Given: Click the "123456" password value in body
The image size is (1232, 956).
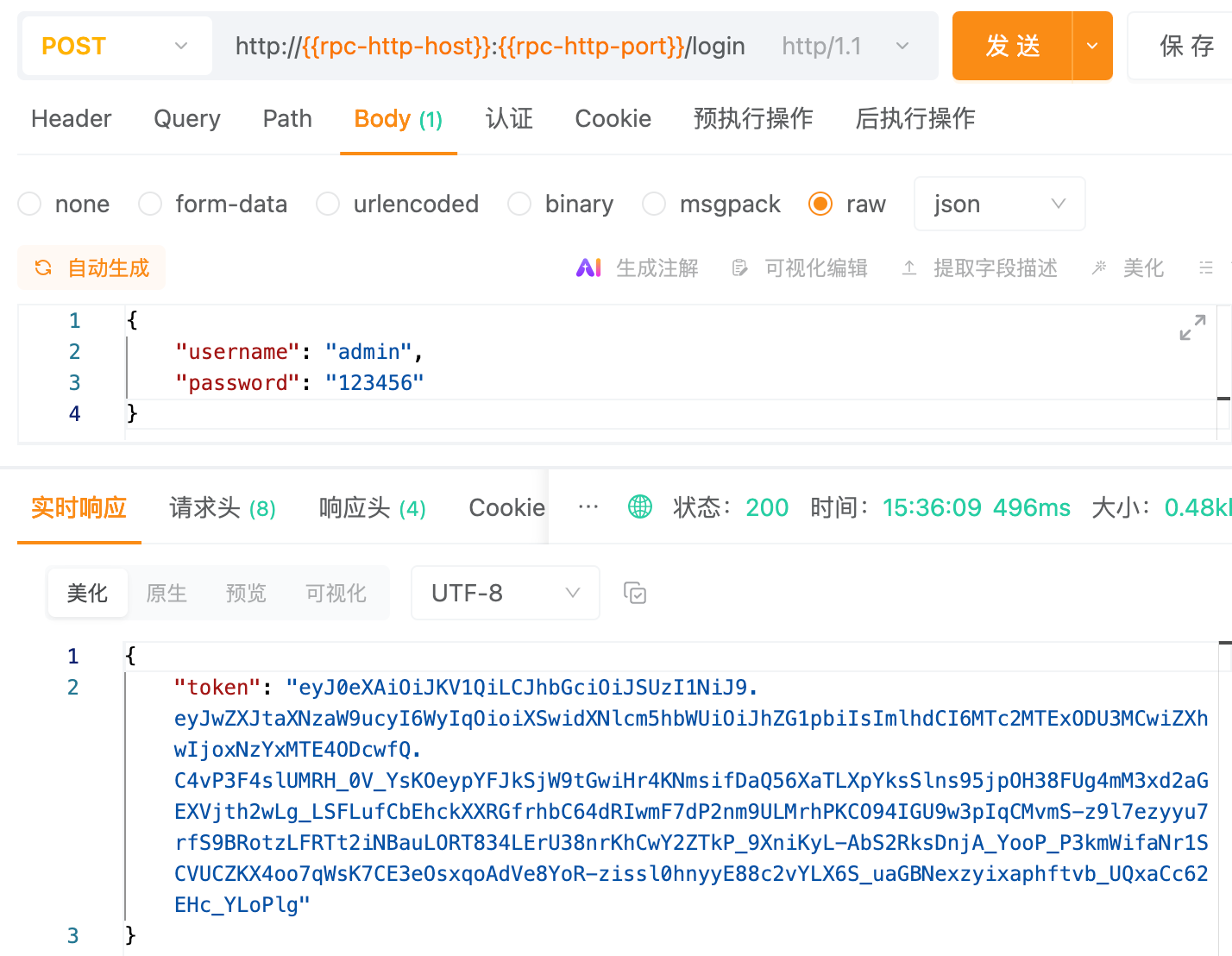Looking at the screenshot, I should pyautogui.click(x=374, y=383).
